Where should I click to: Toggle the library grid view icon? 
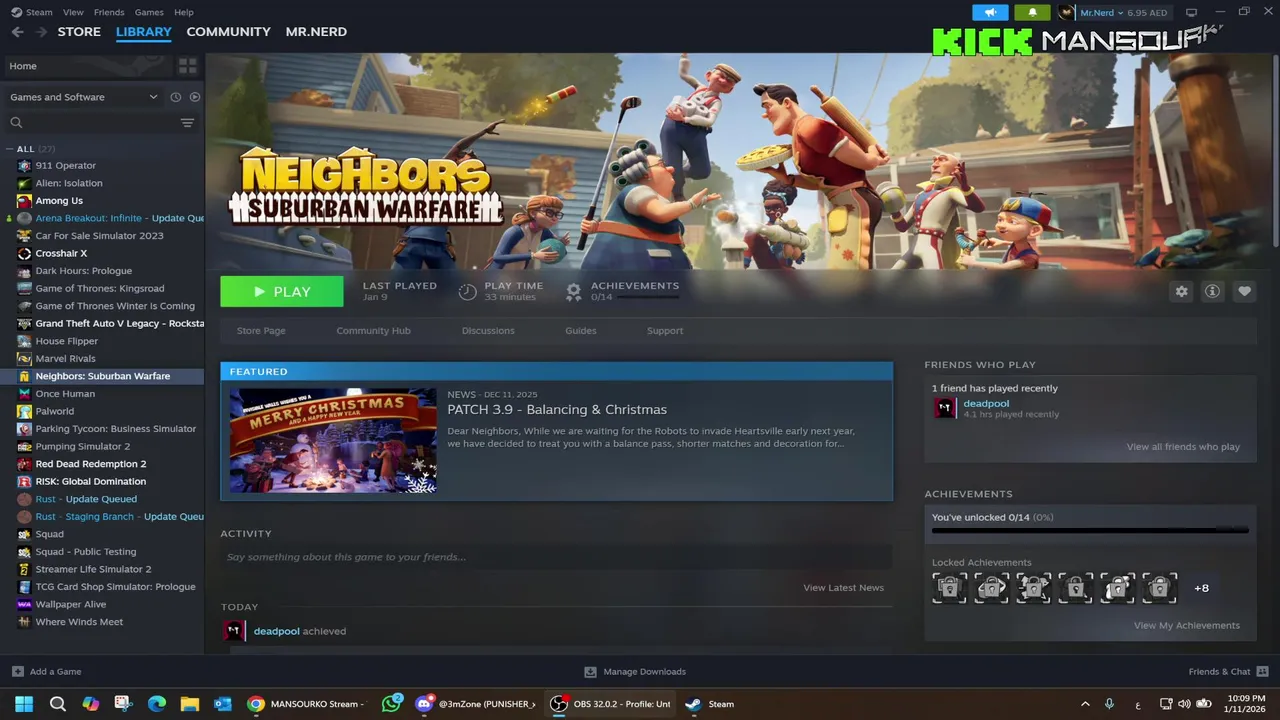click(187, 66)
